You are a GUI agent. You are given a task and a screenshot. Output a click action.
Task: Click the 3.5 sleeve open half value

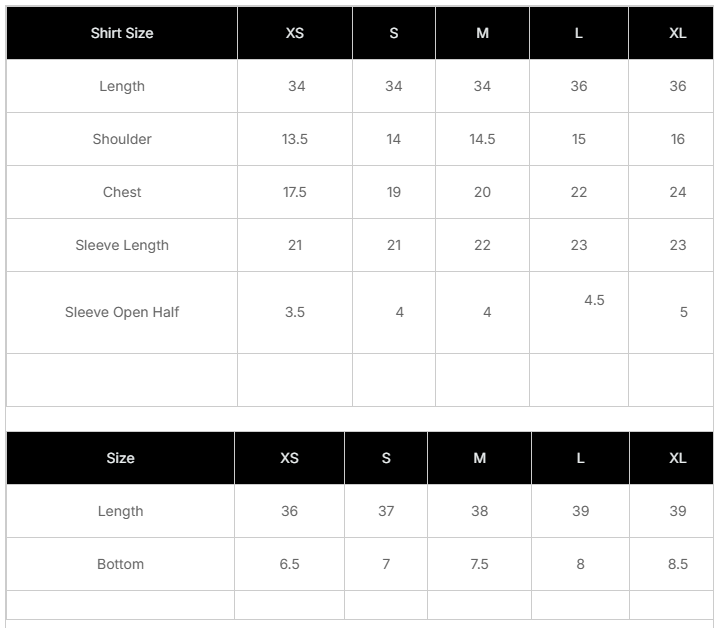pos(295,312)
